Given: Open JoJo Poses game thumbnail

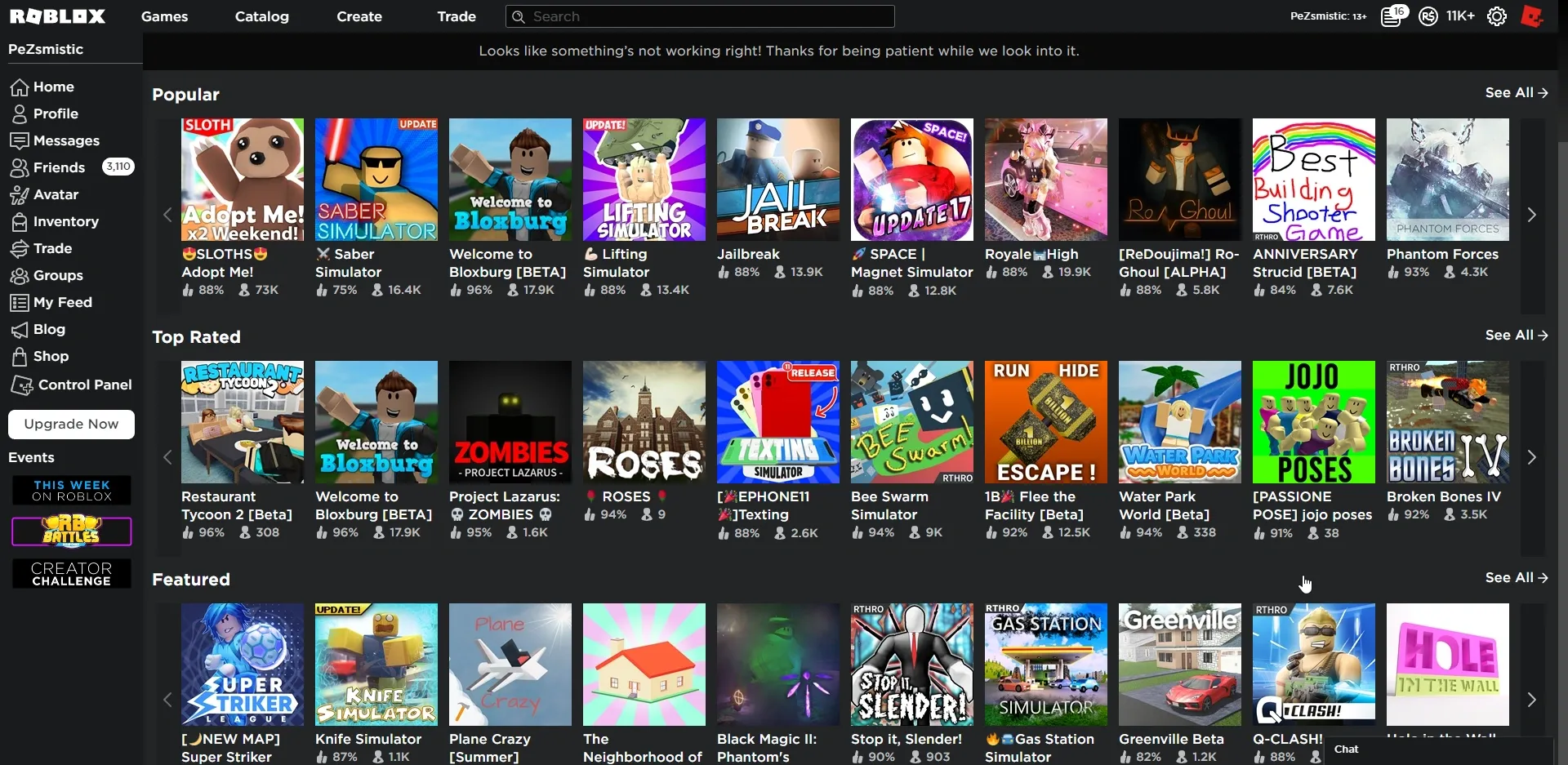Looking at the screenshot, I should pos(1314,422).
